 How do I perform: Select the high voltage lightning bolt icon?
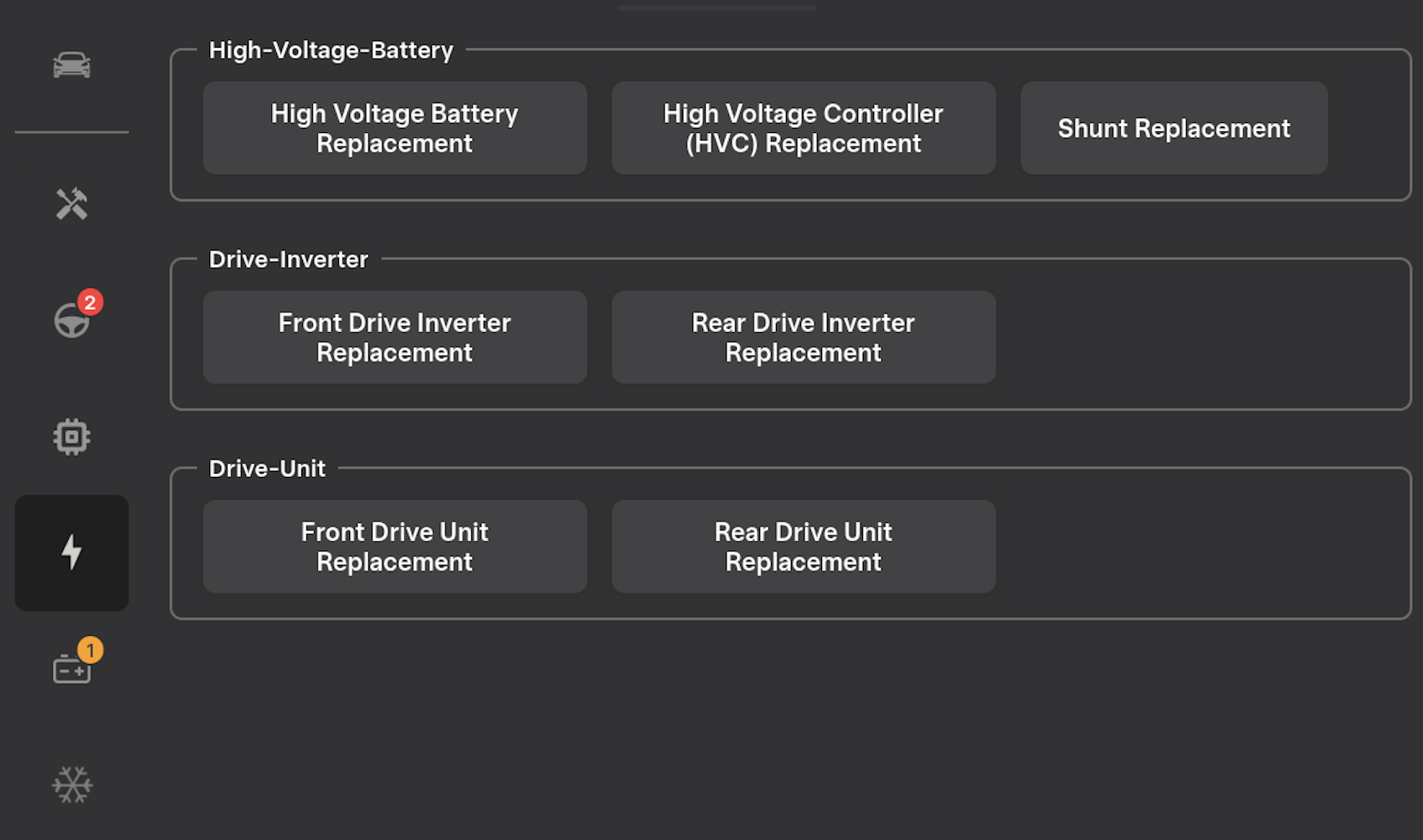pyautogui.click(x=72, y=552)
